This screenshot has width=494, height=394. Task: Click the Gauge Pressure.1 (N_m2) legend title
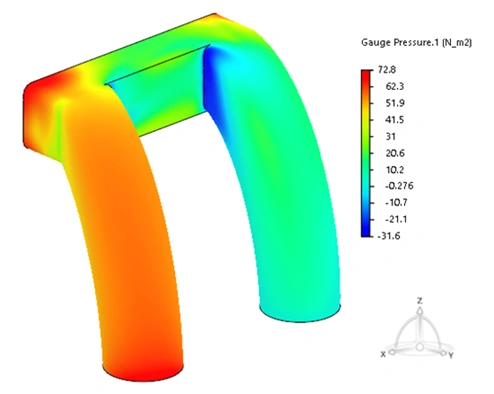(x=416, y=43)
